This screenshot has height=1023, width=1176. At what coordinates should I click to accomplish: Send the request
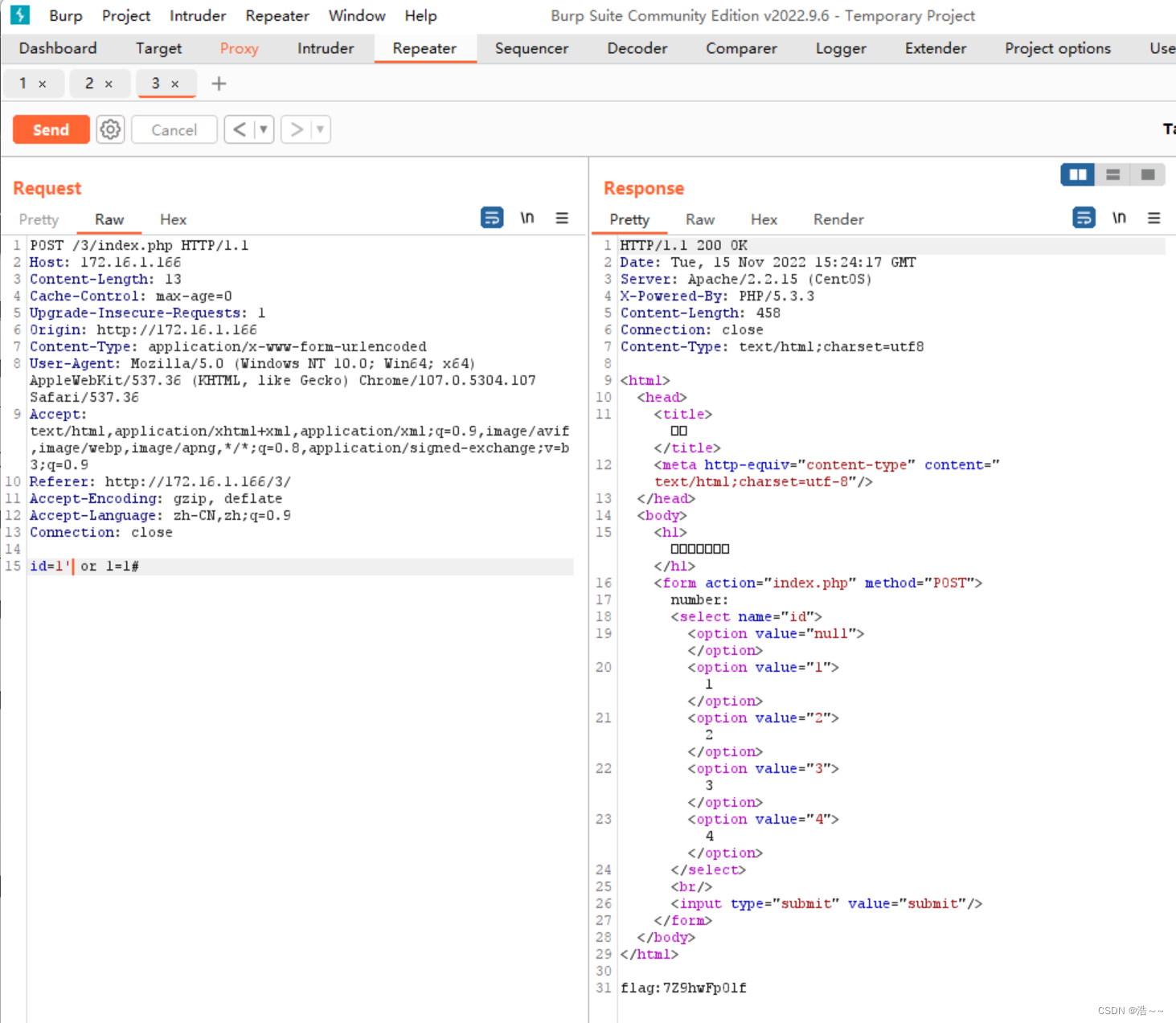pyautogui.click(x=51, y=129)
